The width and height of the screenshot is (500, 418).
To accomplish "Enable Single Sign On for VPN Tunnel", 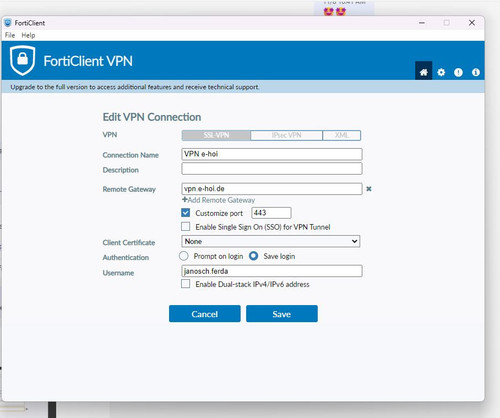I will (x=186, y=227).
